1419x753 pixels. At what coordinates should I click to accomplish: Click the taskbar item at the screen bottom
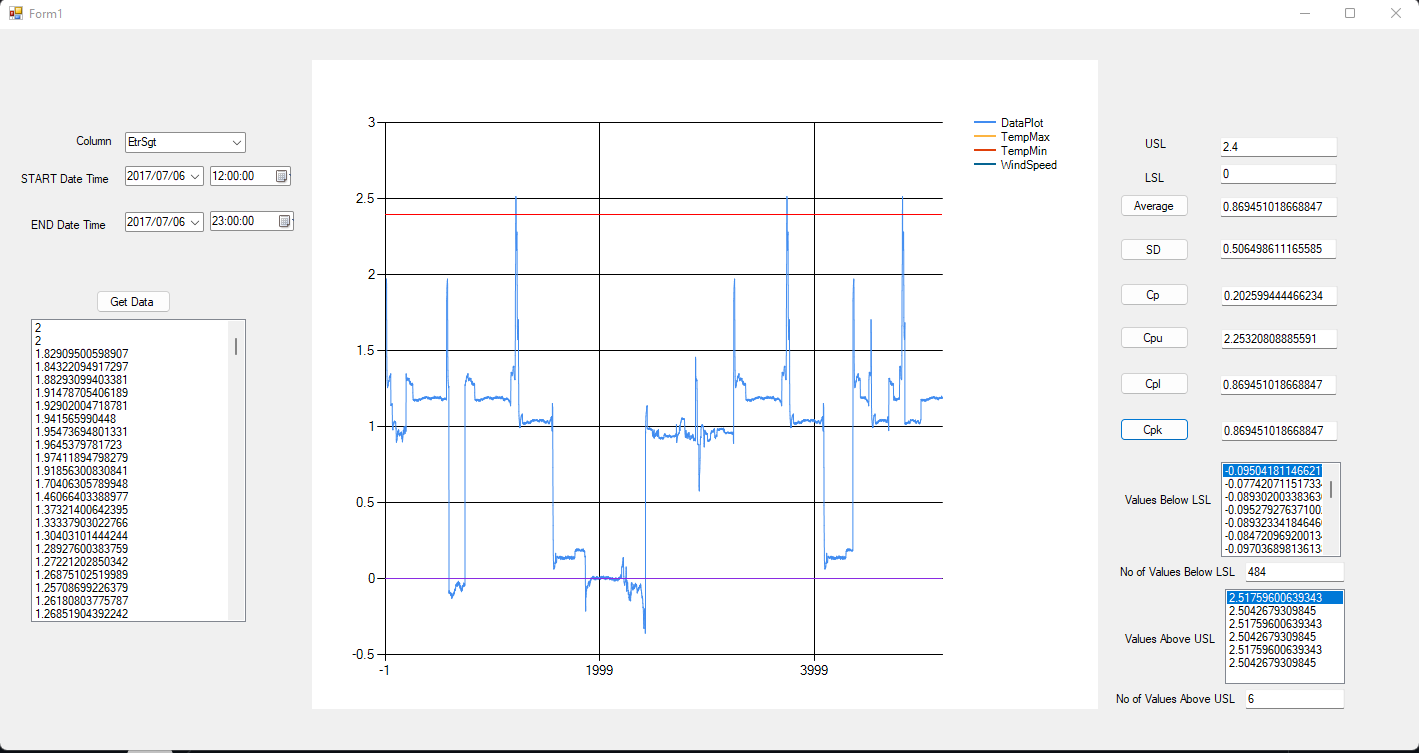(150, 748)
